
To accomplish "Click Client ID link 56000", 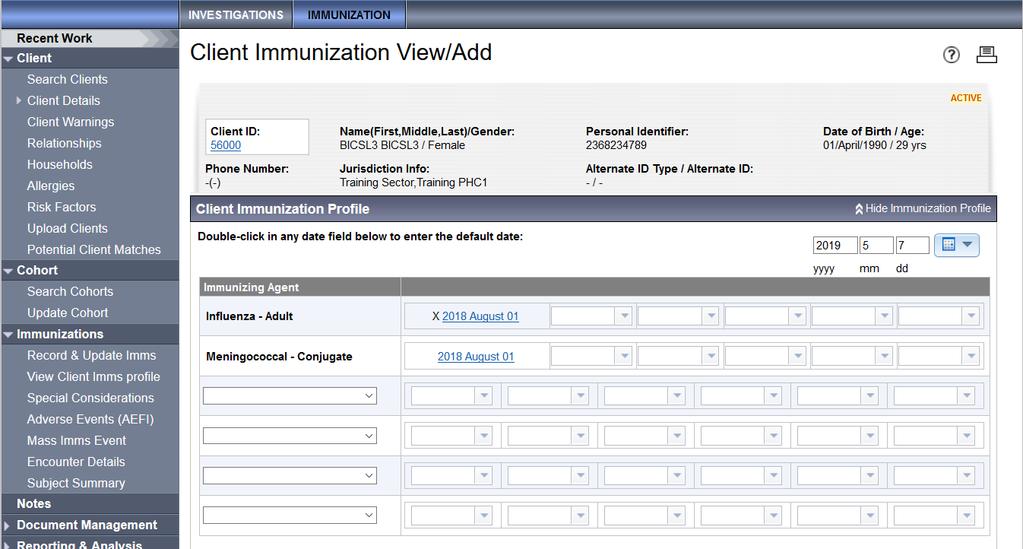I will 226,145.
